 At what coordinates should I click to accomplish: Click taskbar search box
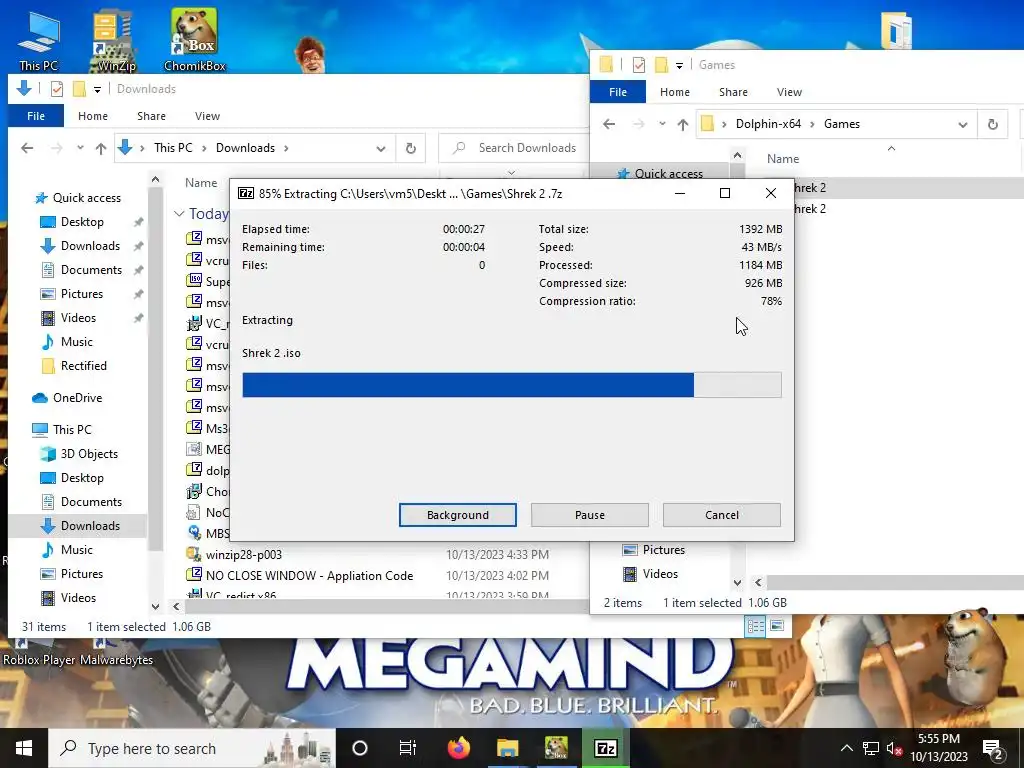coord(192,748)
